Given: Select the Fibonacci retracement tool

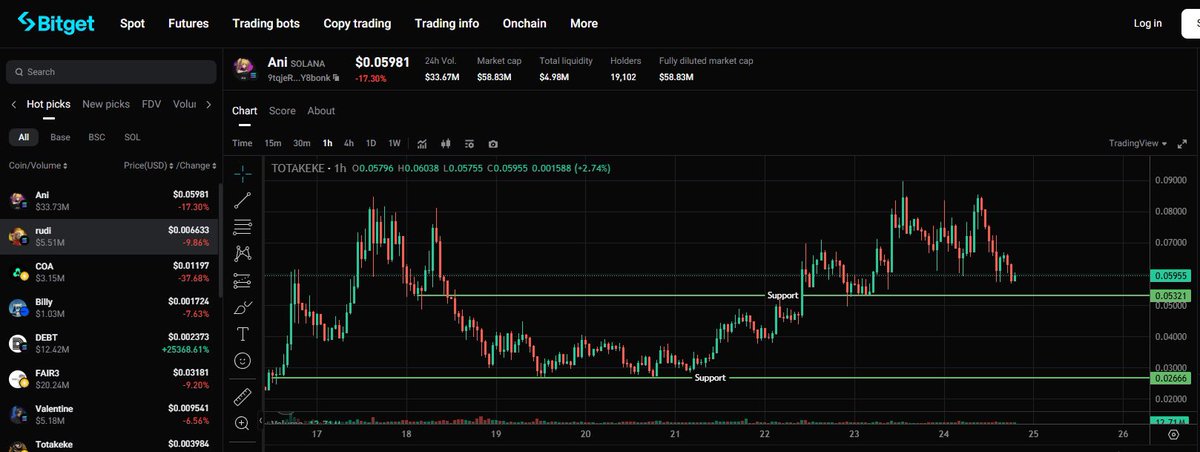Looking at the screenshot, I should (243, 227).
